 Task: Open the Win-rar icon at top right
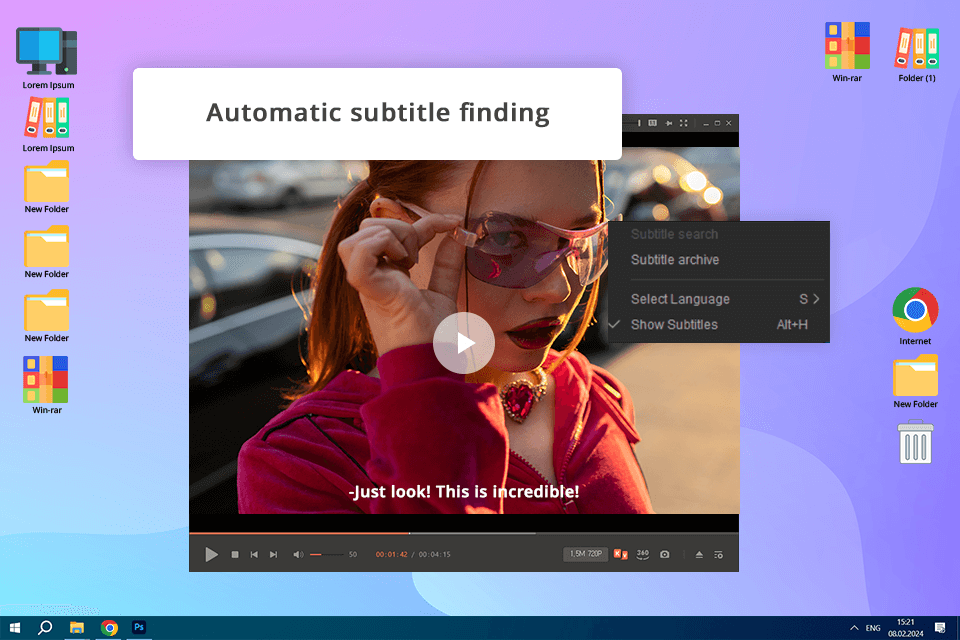pyautogui.click(x=847, y=52)
